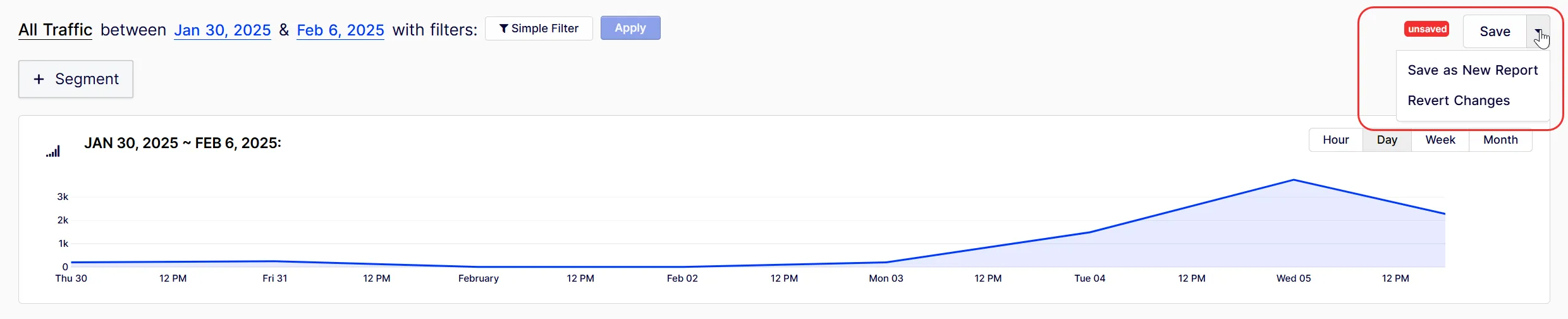Click the Wed 05 peak on chart

click(x=1294, y=180)
